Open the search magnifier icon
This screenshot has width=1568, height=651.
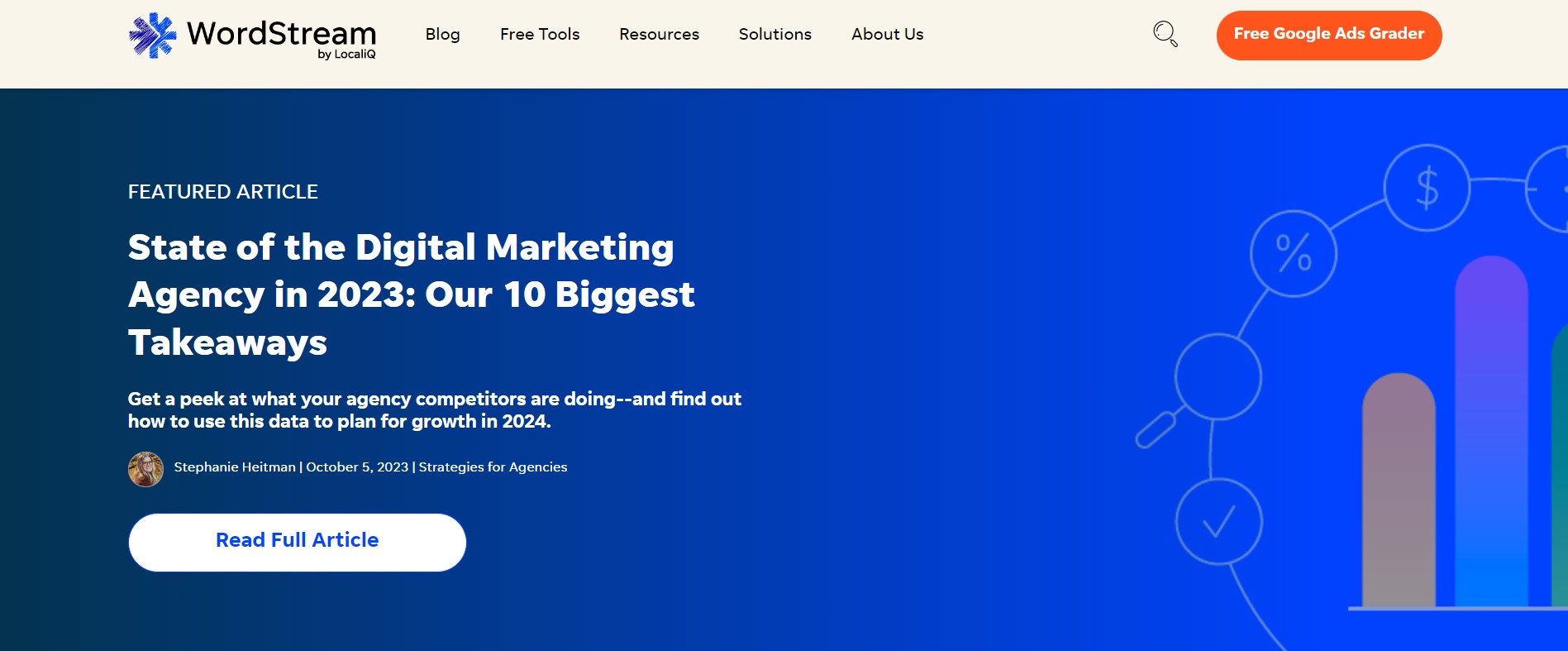coord(1165,34)
